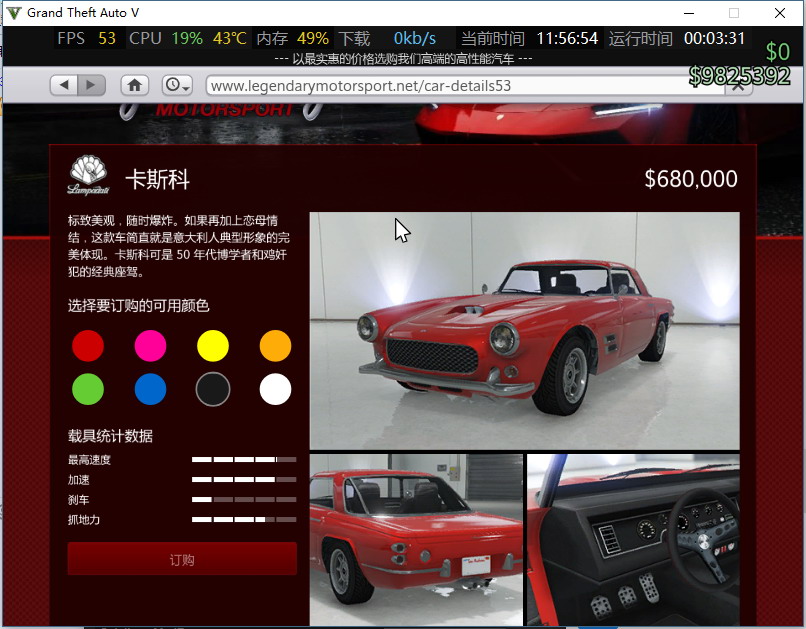Open the interior dashboard thumbnail
The width and height of the screenshot is (806, 629).
tap(633, 540)
